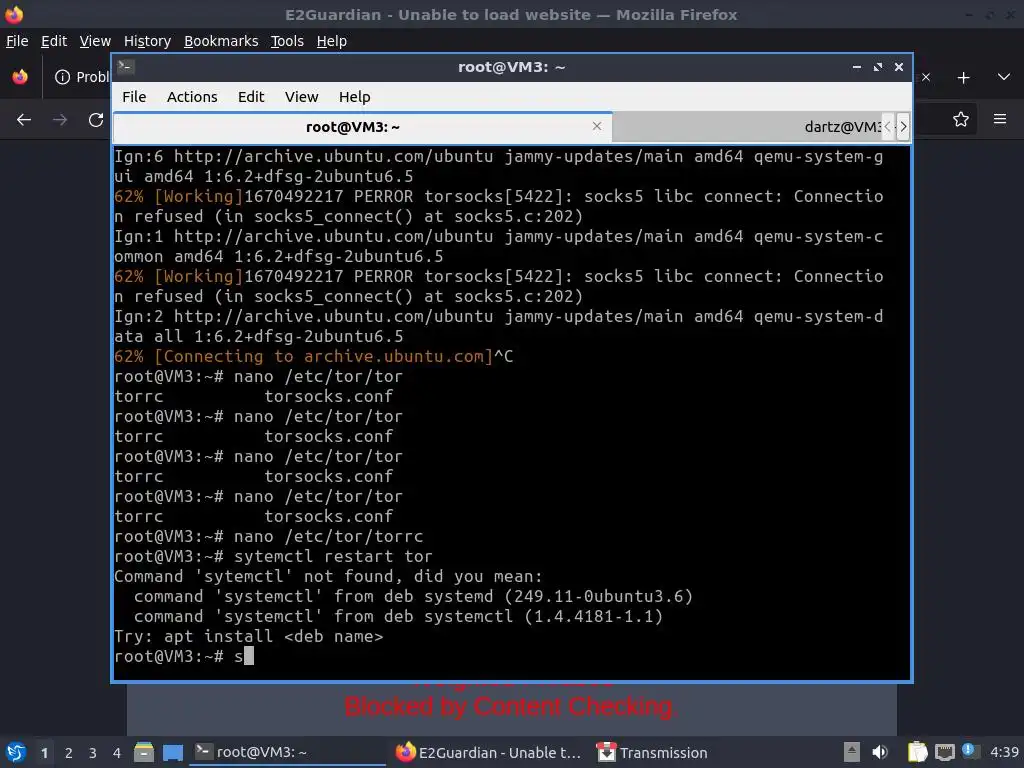This screenshot has width=1024, height=768.
Task: Open the removable media tray icon
Action: coord(851,752)
